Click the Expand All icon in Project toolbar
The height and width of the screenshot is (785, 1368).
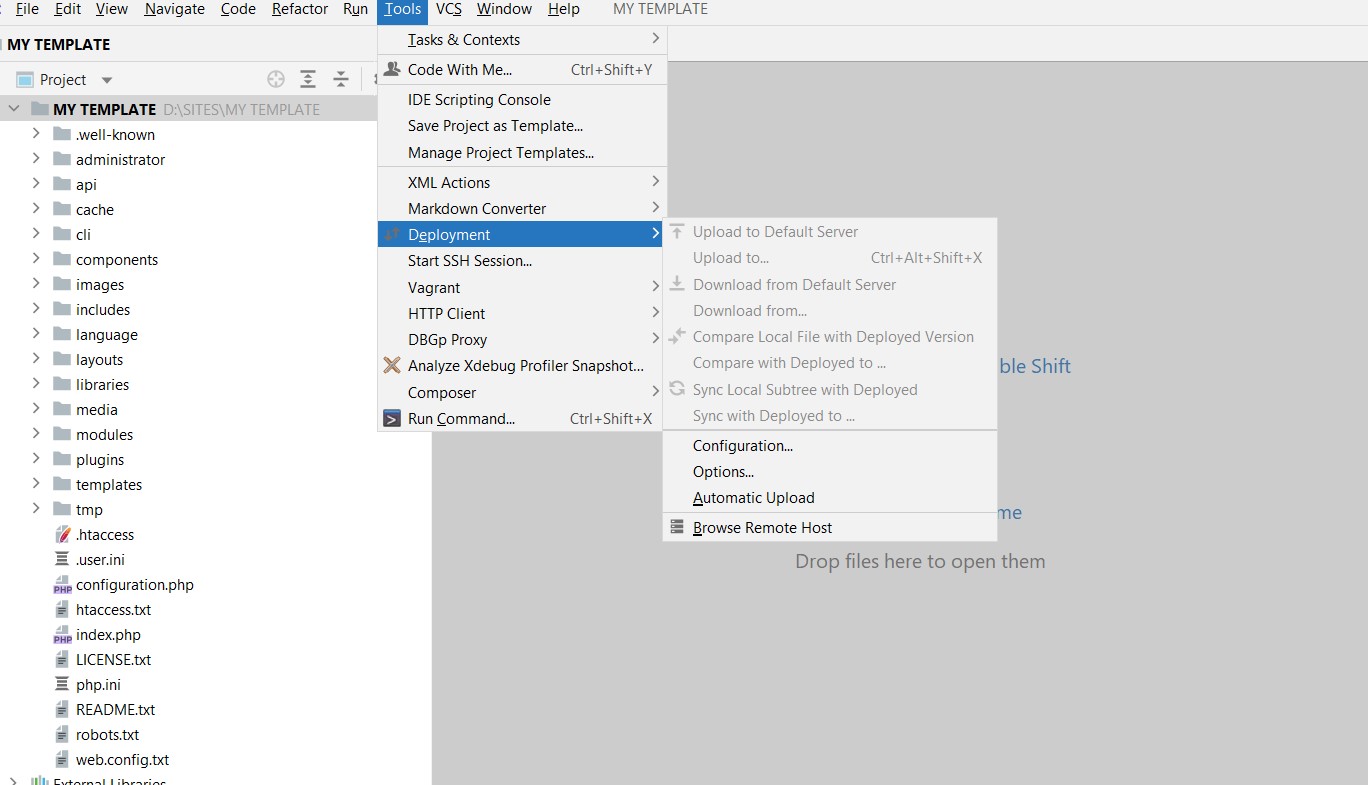point(308,79)
